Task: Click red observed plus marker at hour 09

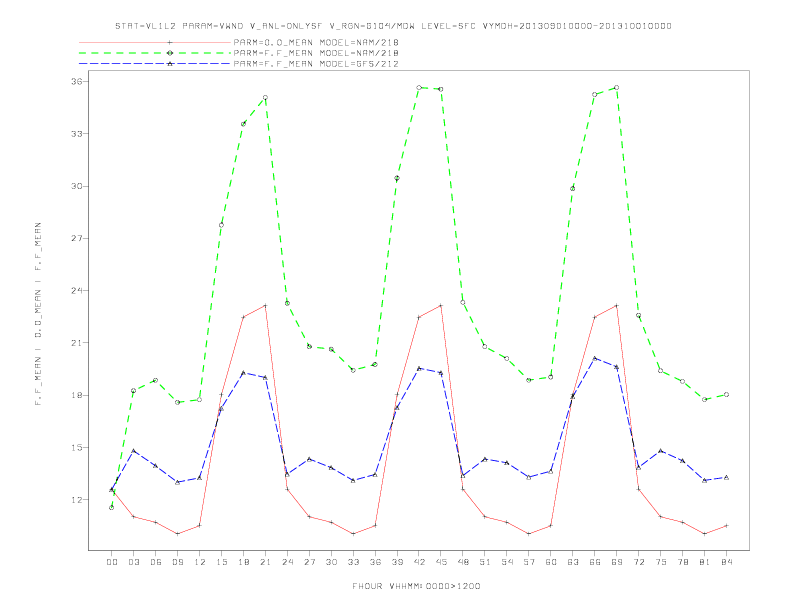Action: (x=177, y=534)
